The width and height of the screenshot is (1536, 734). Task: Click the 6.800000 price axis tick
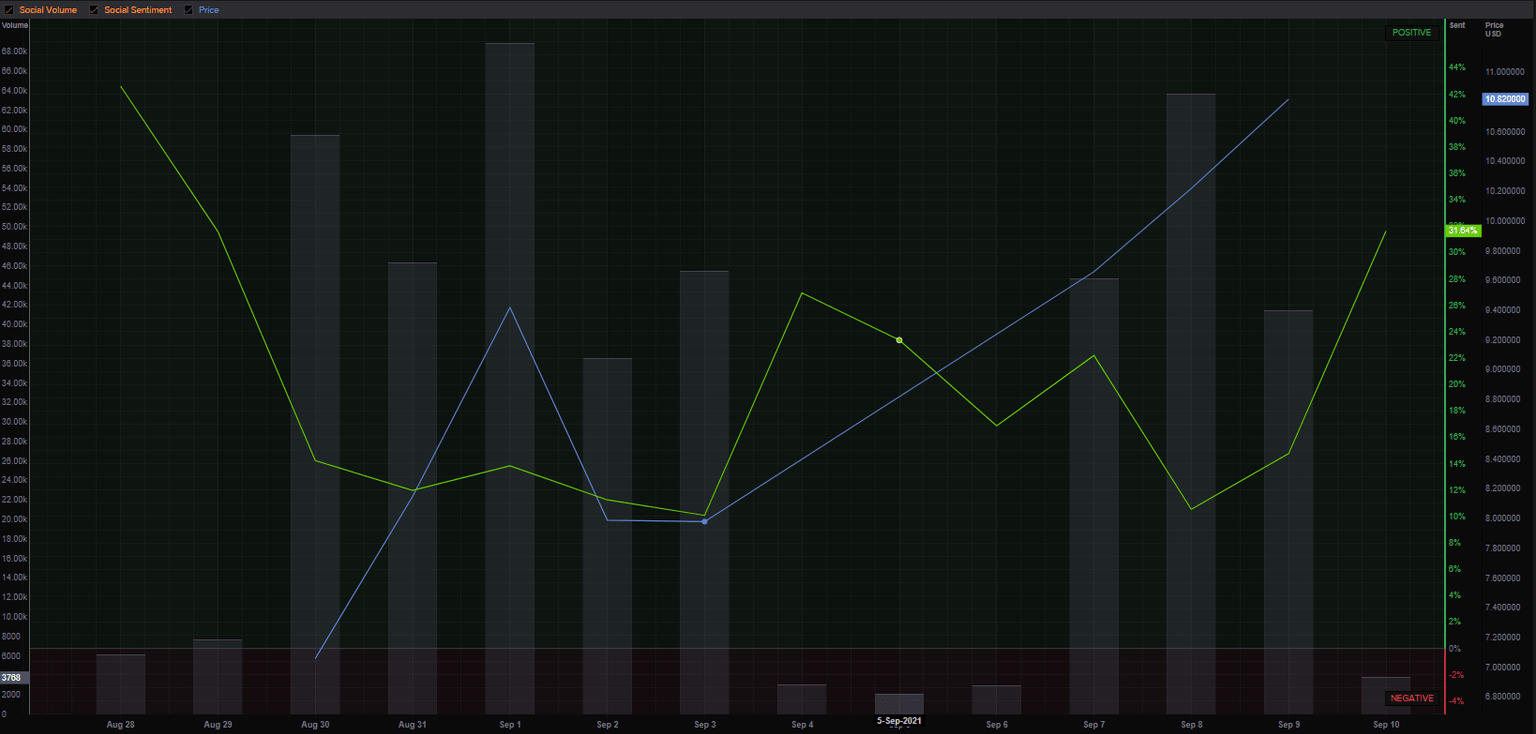pyautogui.click(x=1504, y=696)
